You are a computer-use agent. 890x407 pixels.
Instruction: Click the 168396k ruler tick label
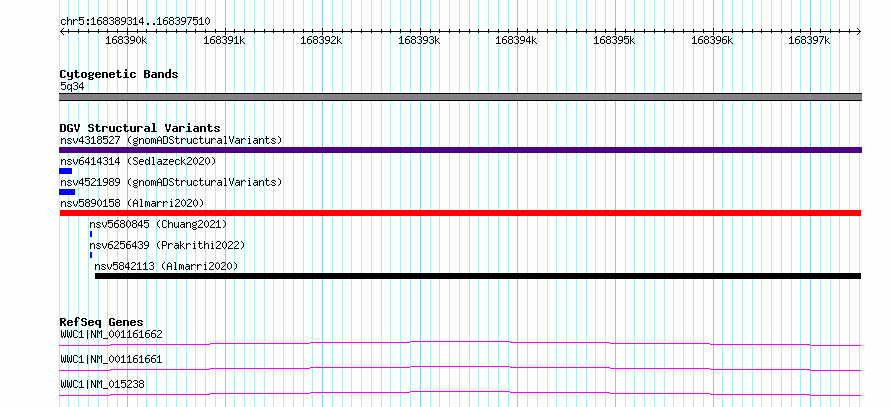click(712, 40)
